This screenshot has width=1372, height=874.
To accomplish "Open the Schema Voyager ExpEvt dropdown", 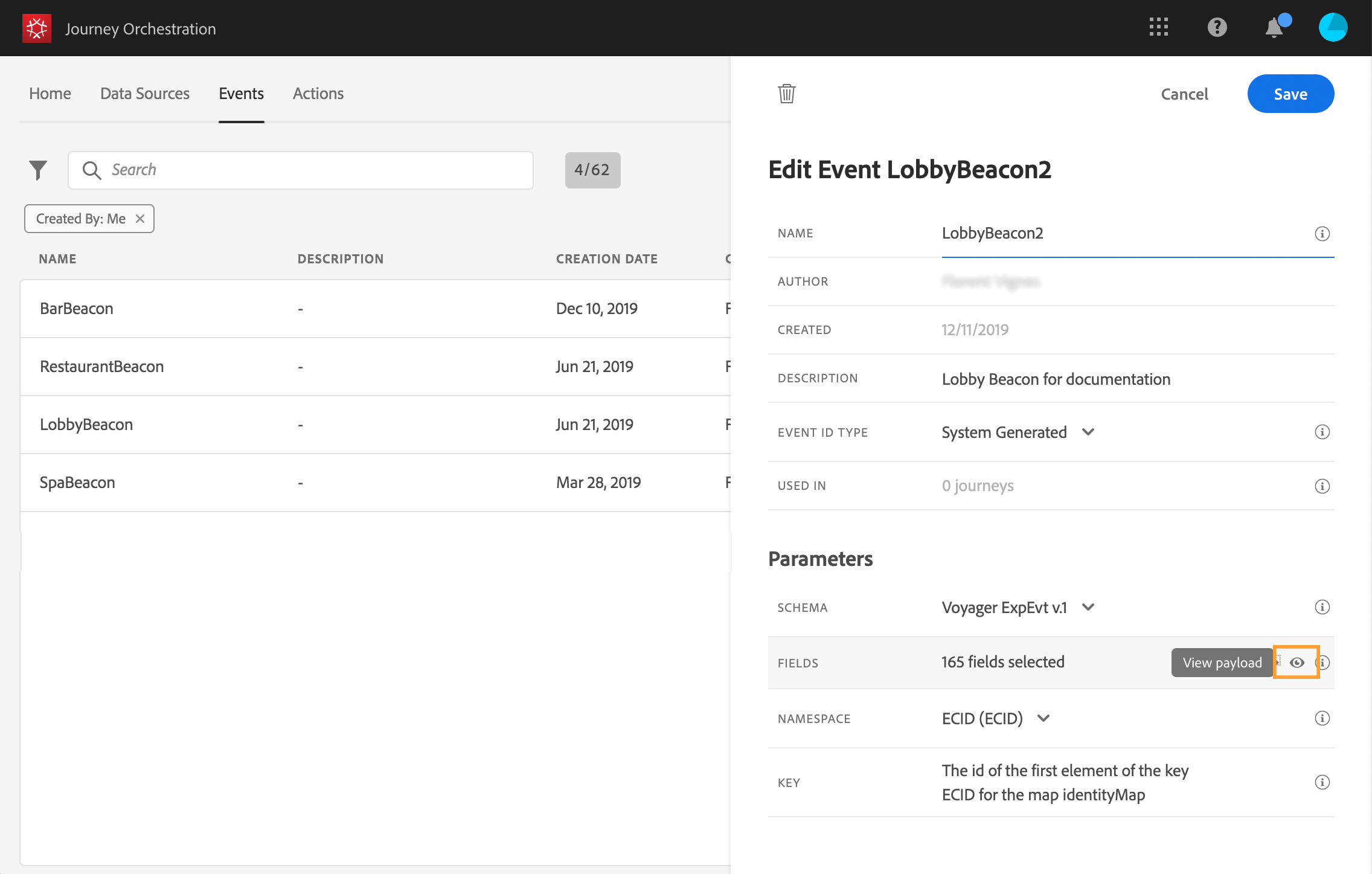I will pos(1088,607).
